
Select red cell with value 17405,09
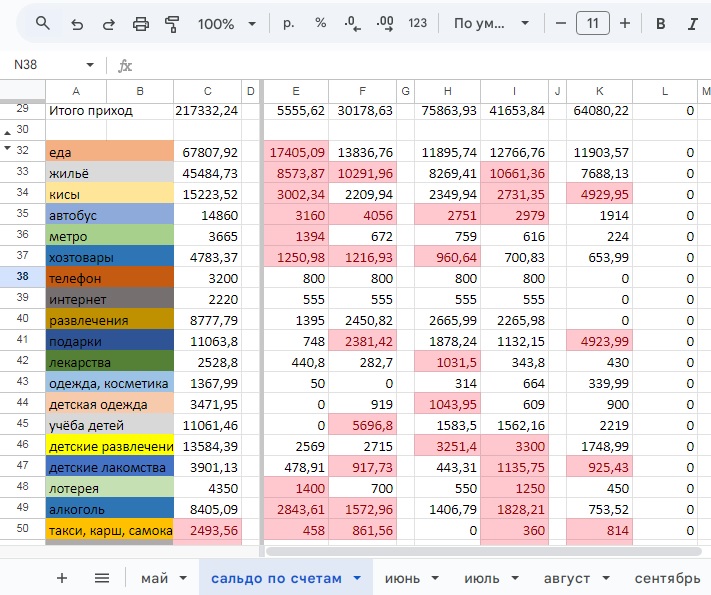pyautogui.click(x=296, y=151)
